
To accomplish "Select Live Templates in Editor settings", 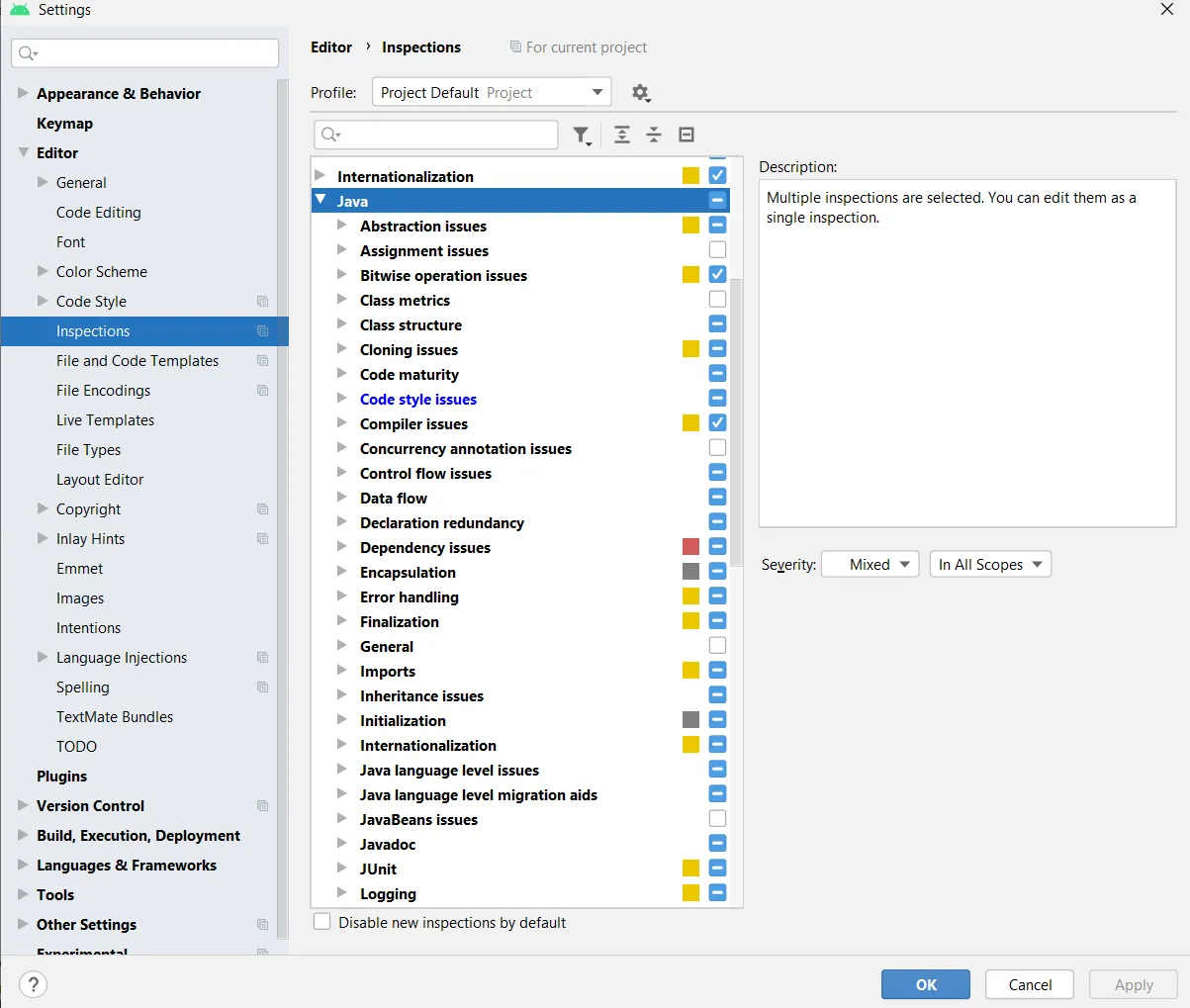I will click(x=105, y=420).
